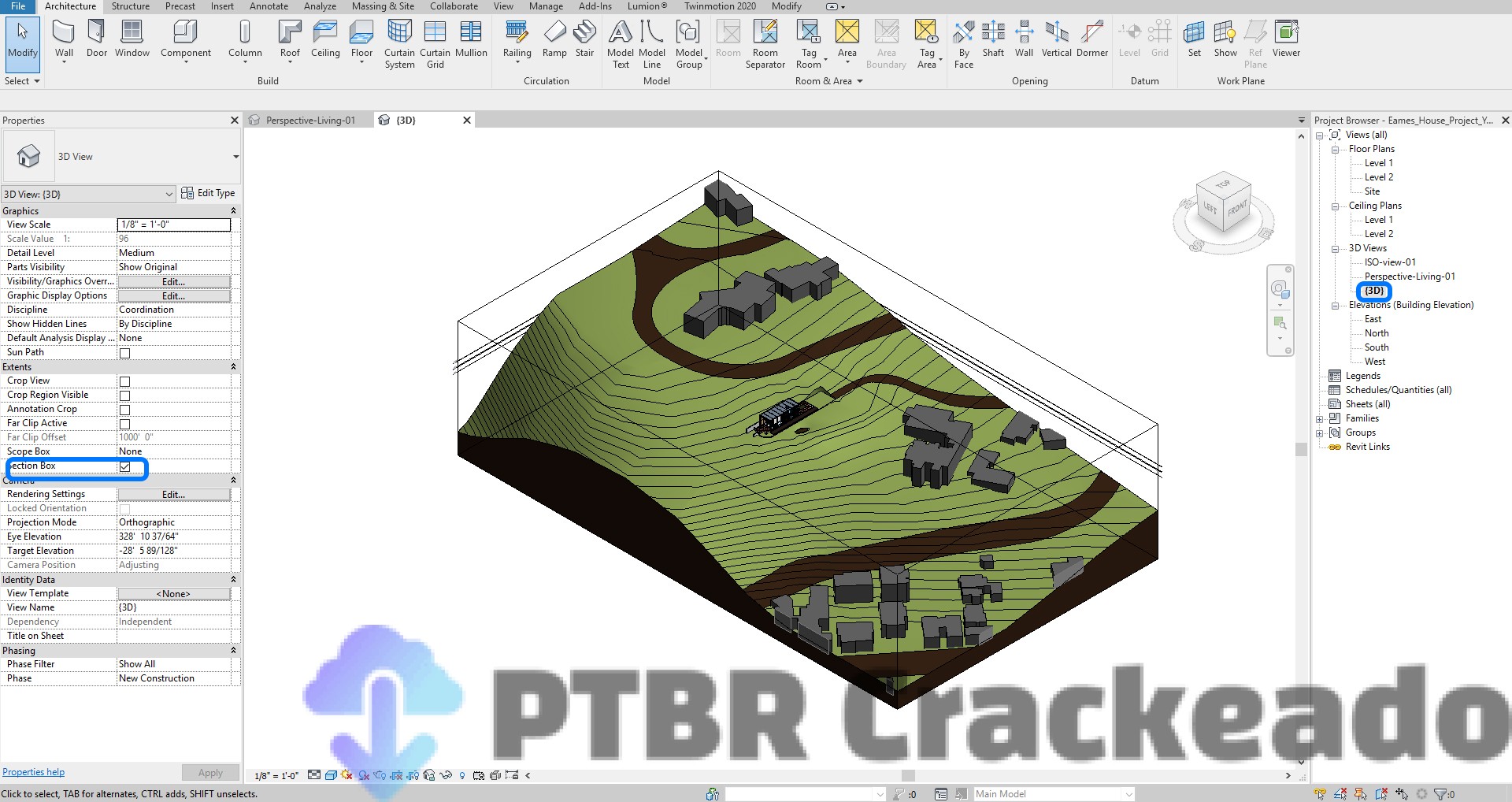Screen dimensions: 1512x802
Task: Toggle the Sun Path checkbox
Action: pyautogui.click(x=124, y=353)
